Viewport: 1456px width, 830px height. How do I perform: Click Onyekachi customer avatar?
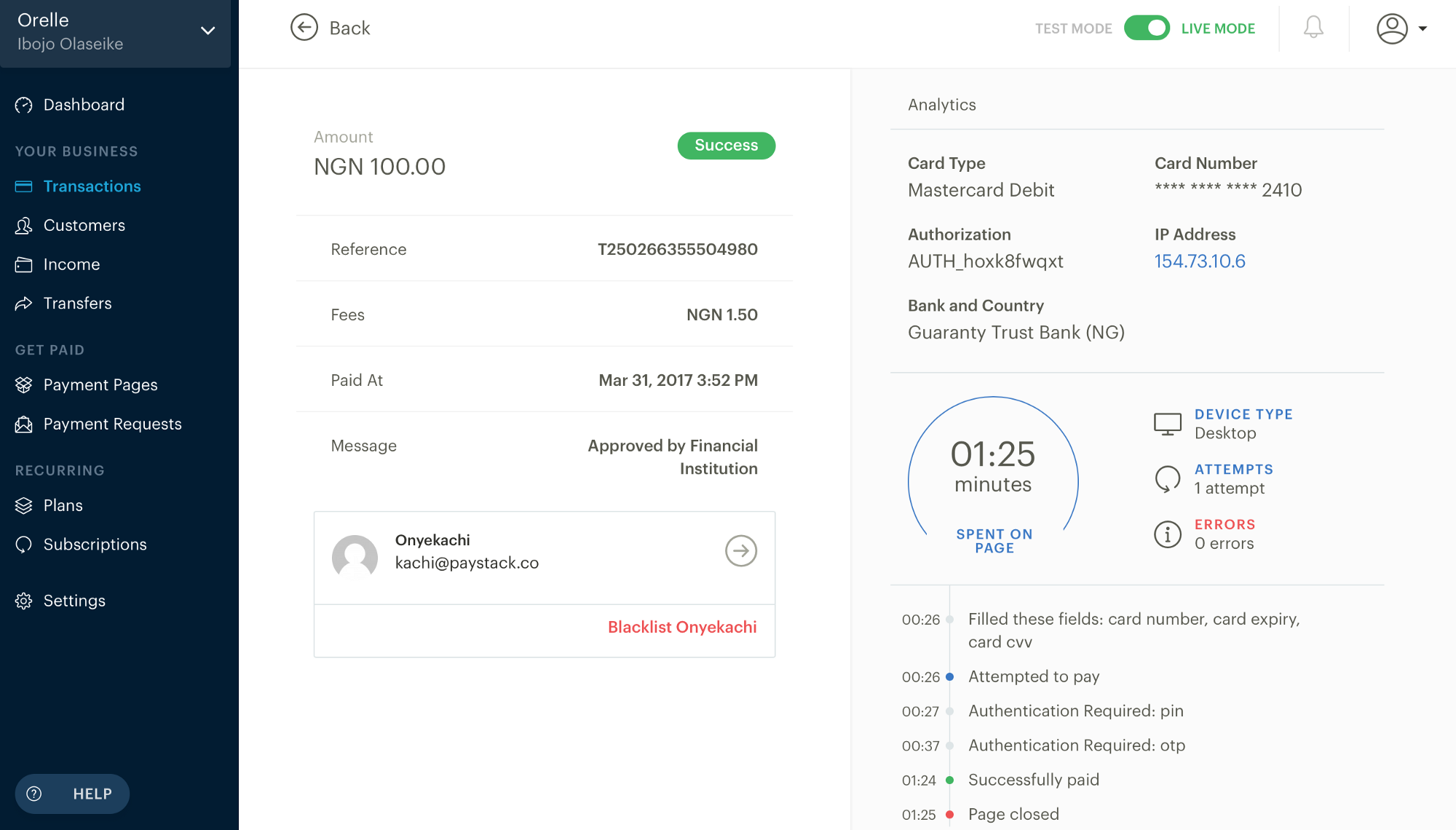coord(355,557)
